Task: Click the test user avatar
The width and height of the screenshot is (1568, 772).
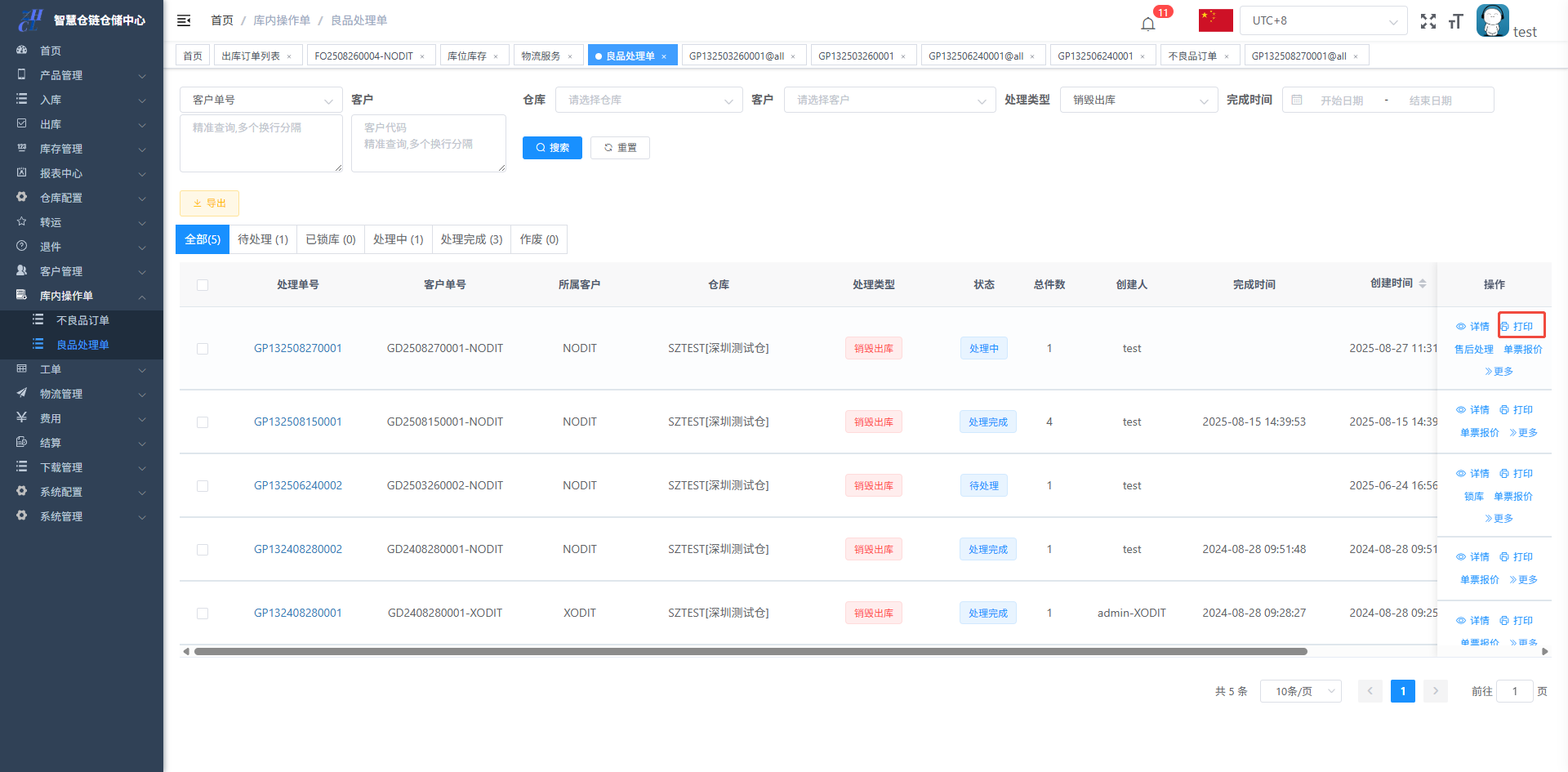Action: click(x=1492, y=21)
